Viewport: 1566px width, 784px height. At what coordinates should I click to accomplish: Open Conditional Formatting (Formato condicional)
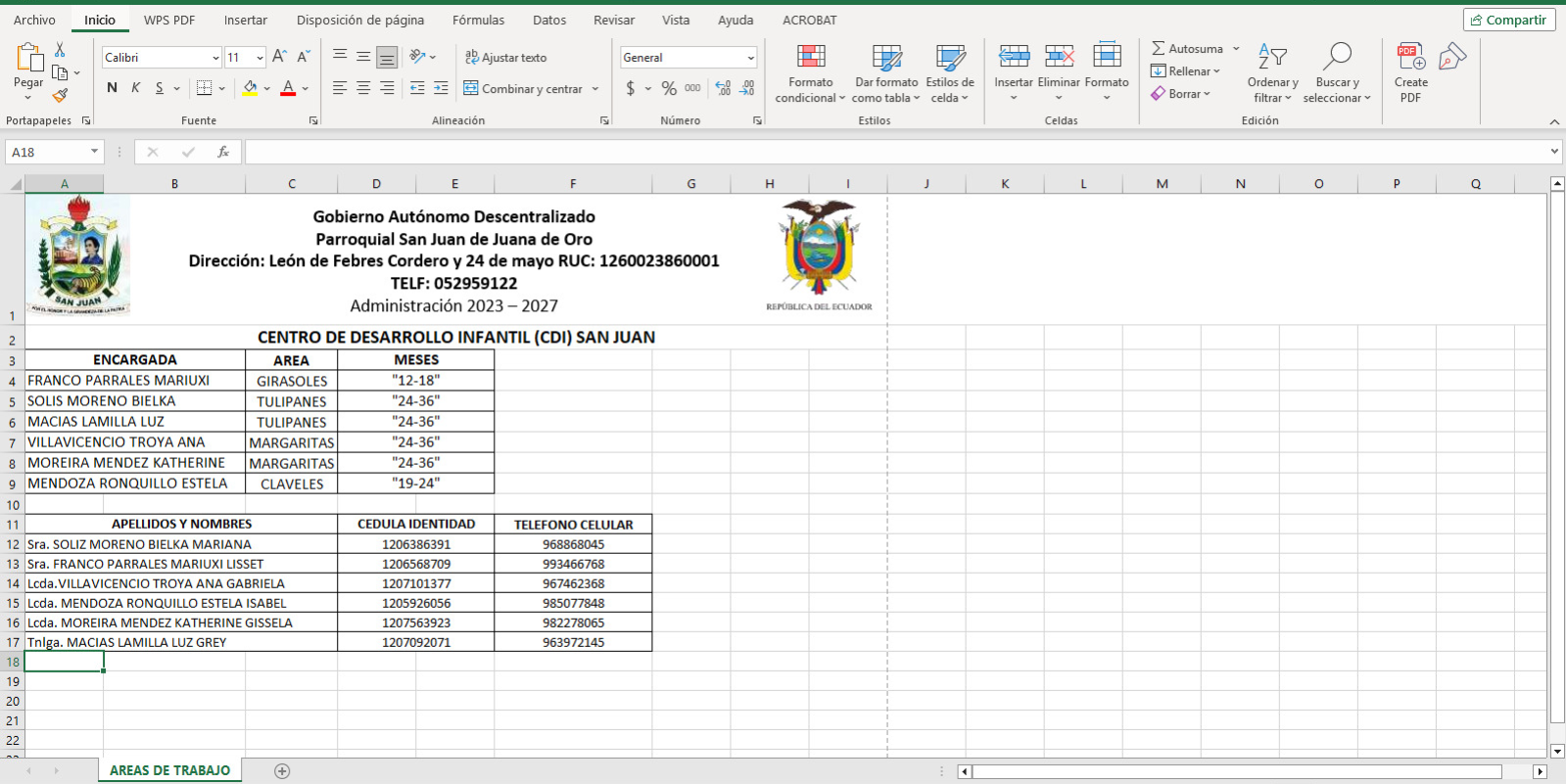tap(810, 73)
